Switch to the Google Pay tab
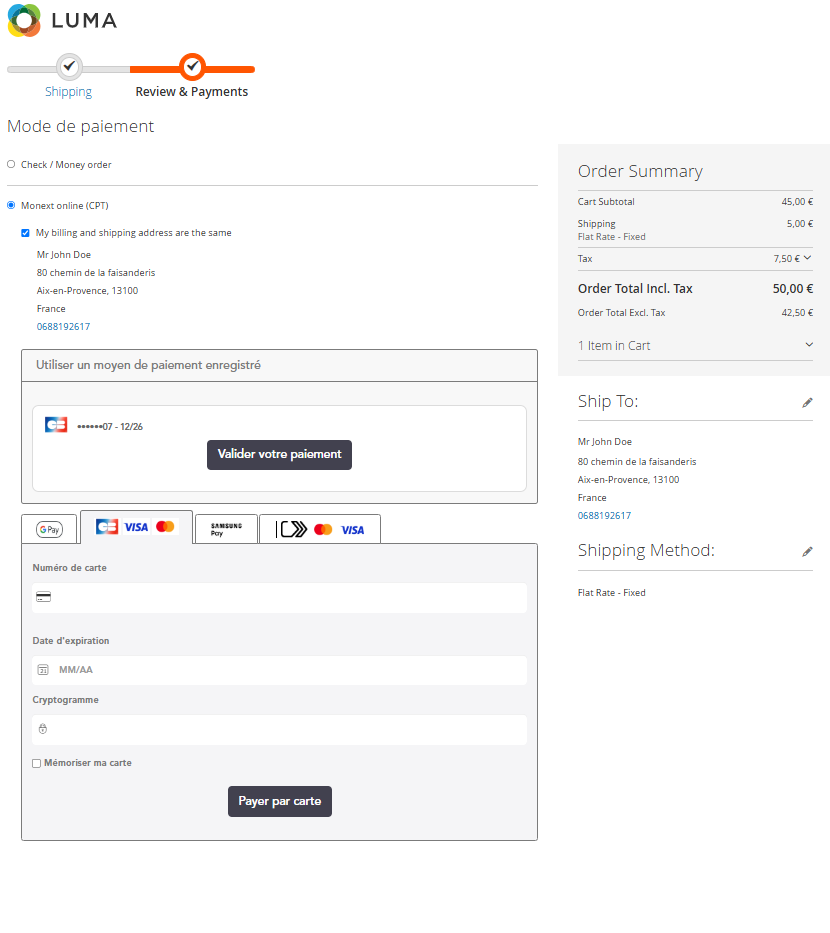830x933 pixels. [49, 529]
